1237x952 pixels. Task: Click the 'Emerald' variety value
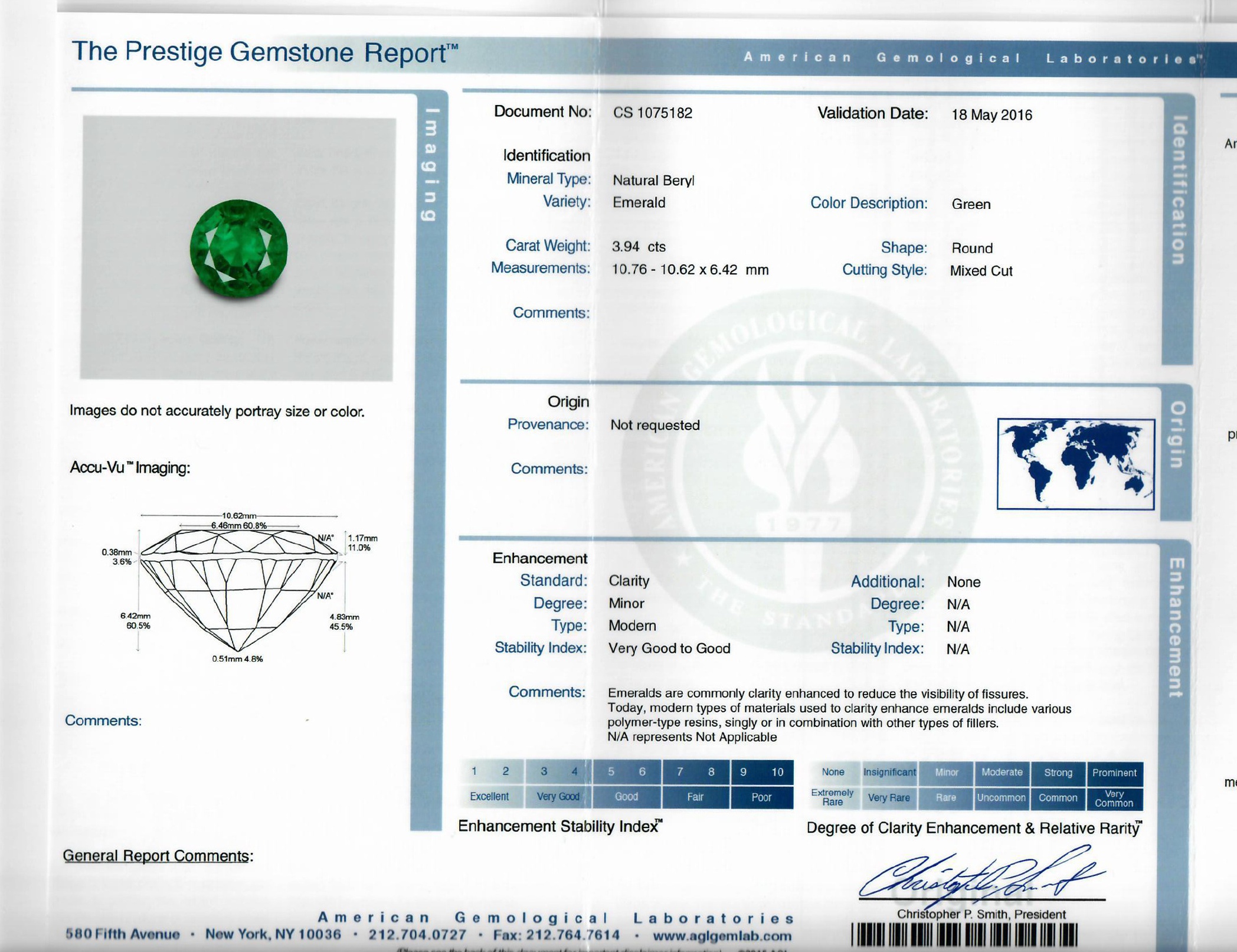pos(639,202)
